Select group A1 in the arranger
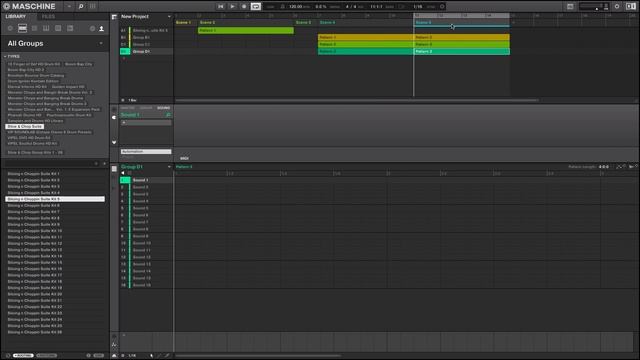Screen dimensions: 640x360 (146, 31)
